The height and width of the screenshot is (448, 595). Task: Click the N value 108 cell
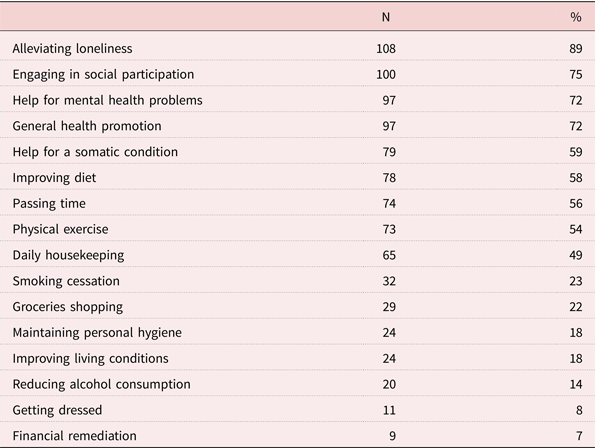386,49
